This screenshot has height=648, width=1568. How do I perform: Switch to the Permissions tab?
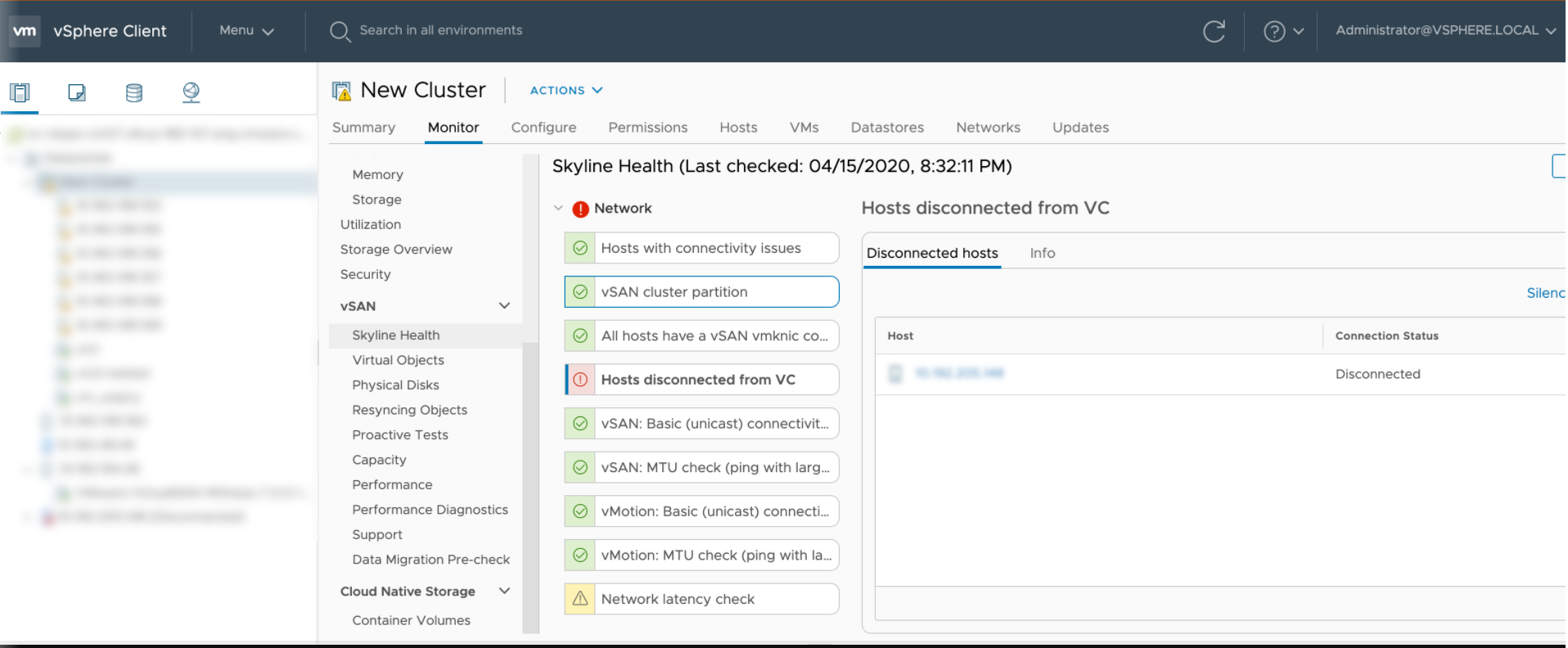click(647, 128)
